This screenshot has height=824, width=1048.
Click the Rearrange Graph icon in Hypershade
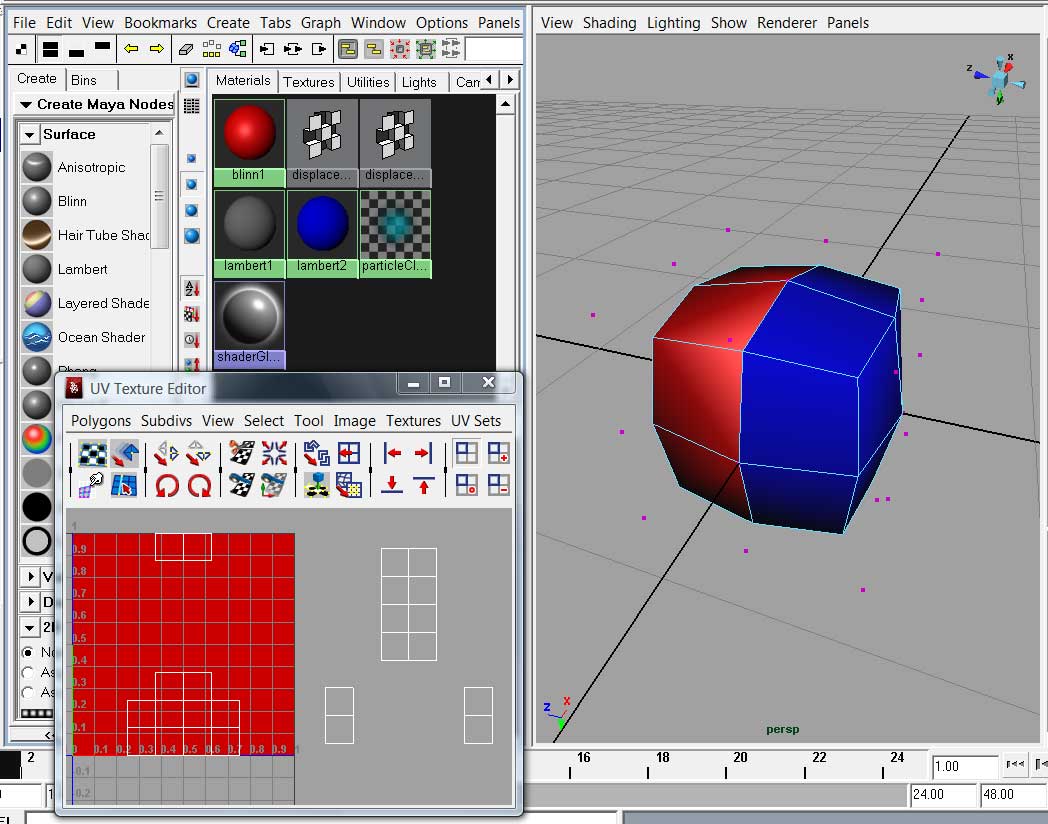[x=211, y=49]
